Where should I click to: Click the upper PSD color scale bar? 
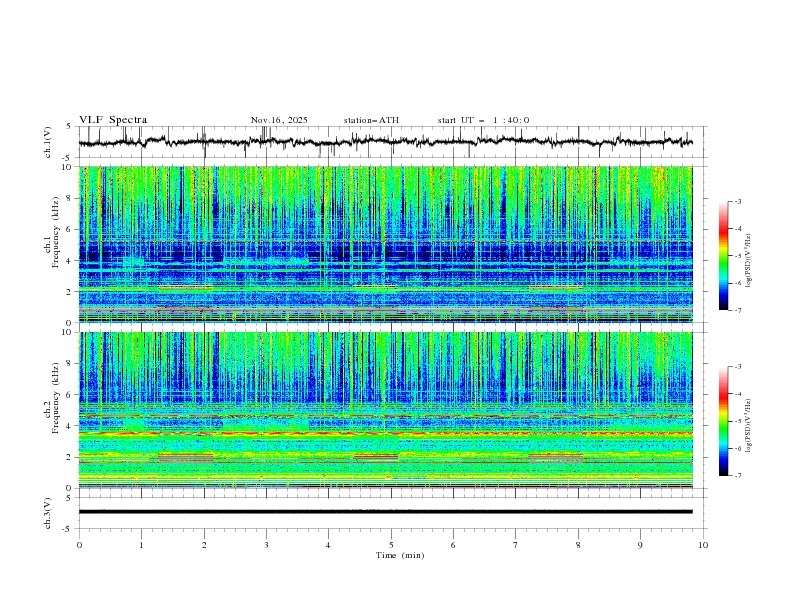coord(724,256)
